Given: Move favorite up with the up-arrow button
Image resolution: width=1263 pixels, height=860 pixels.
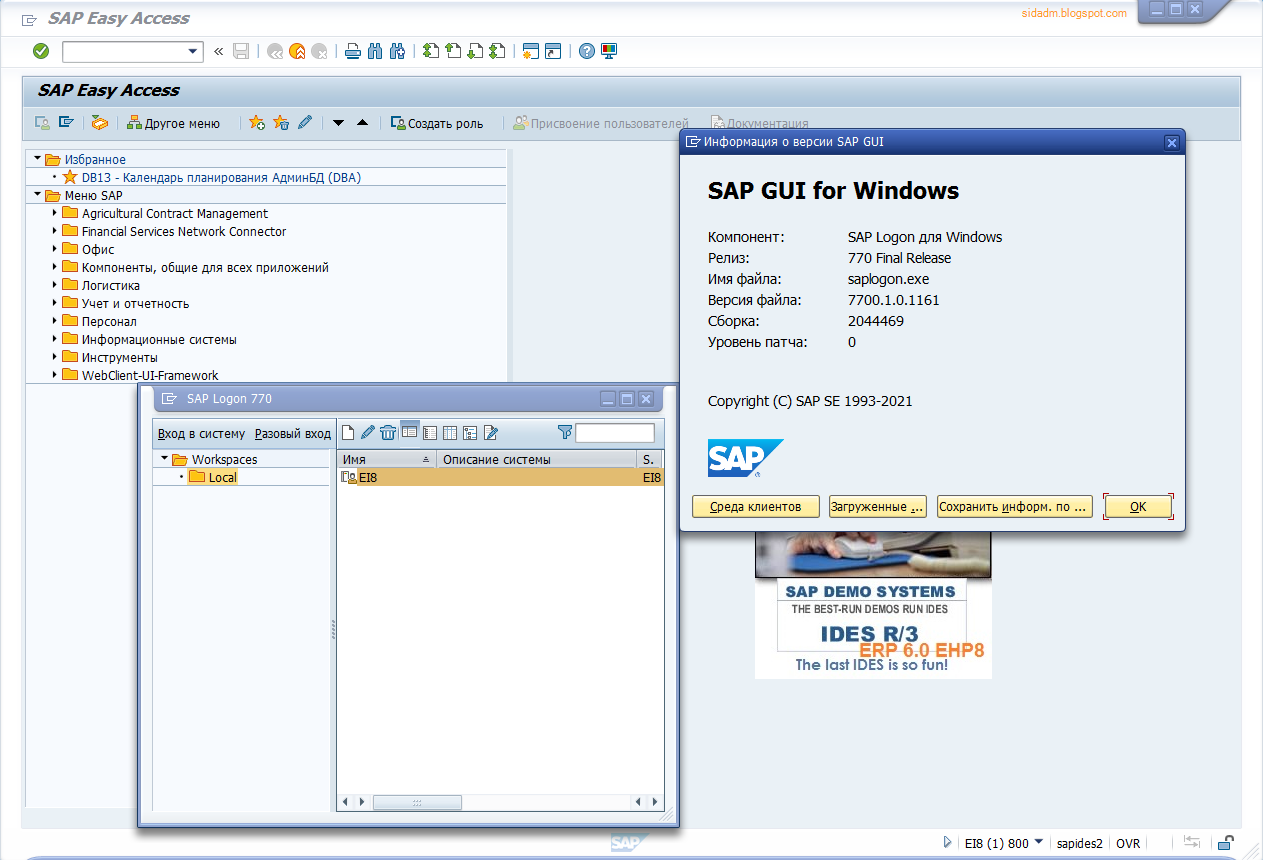Looking at the screenshot, I should [x=362, y=123].
